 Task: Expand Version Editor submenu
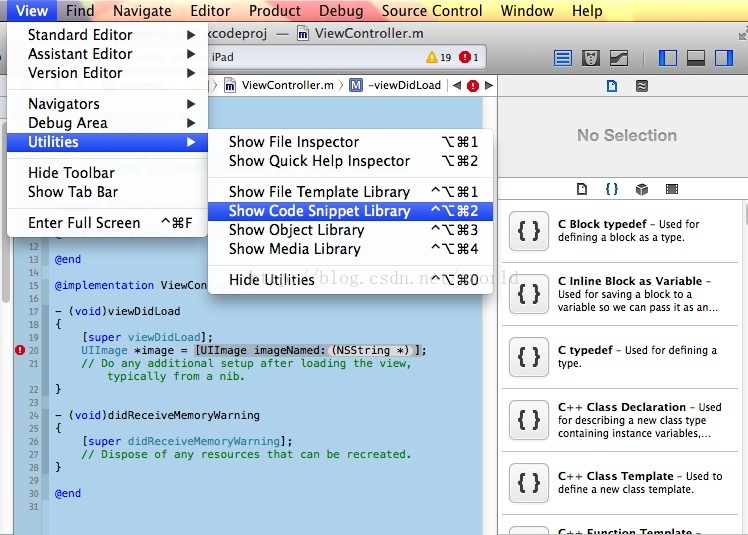tap(107, 73)
